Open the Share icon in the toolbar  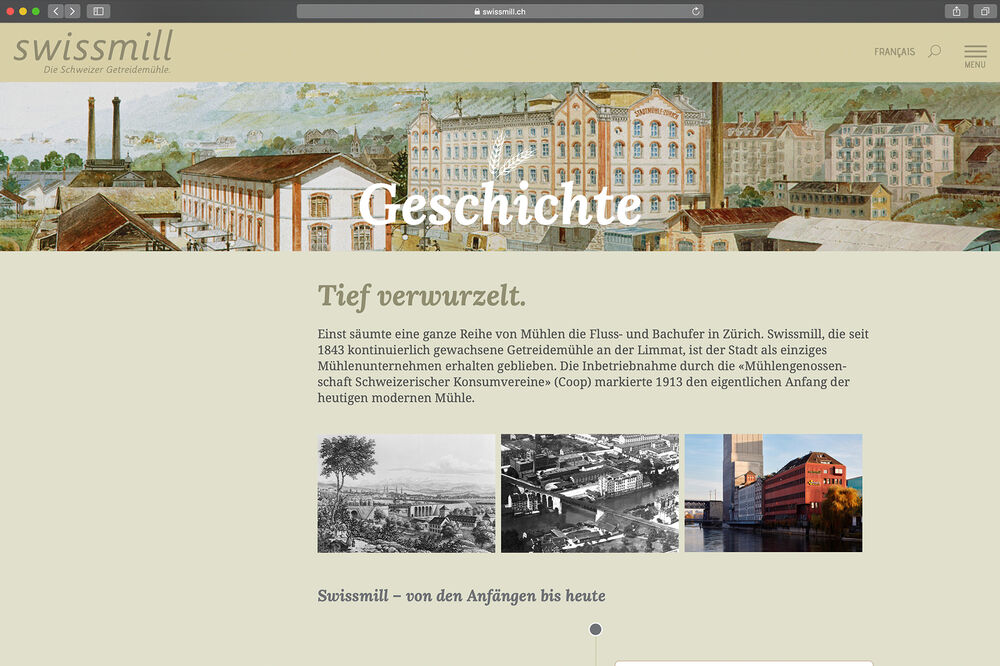tap(956, 11)
